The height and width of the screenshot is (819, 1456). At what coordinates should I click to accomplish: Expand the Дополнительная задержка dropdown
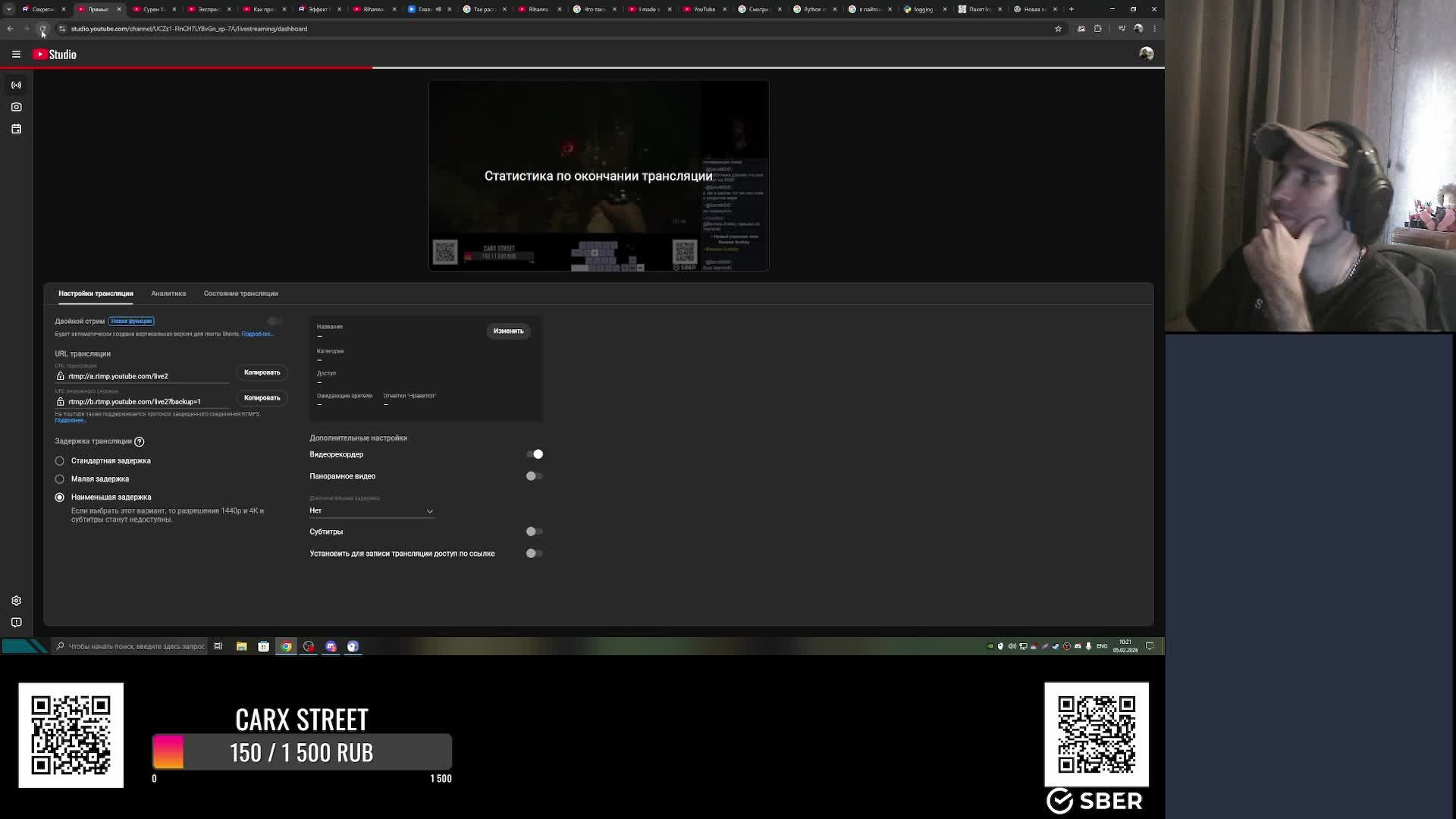point(371,511)
